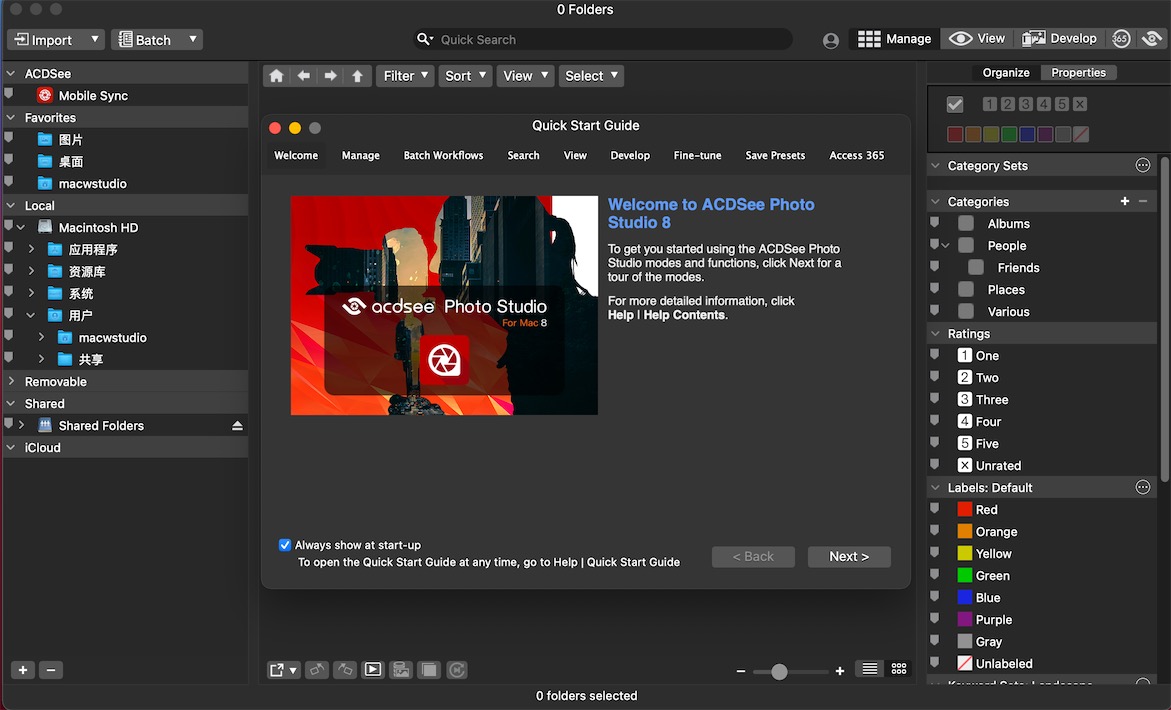Open Labels: Default options ellipsis icon
The height and width of the screenshot is (710, 1171).
(x=1143, y=487)
